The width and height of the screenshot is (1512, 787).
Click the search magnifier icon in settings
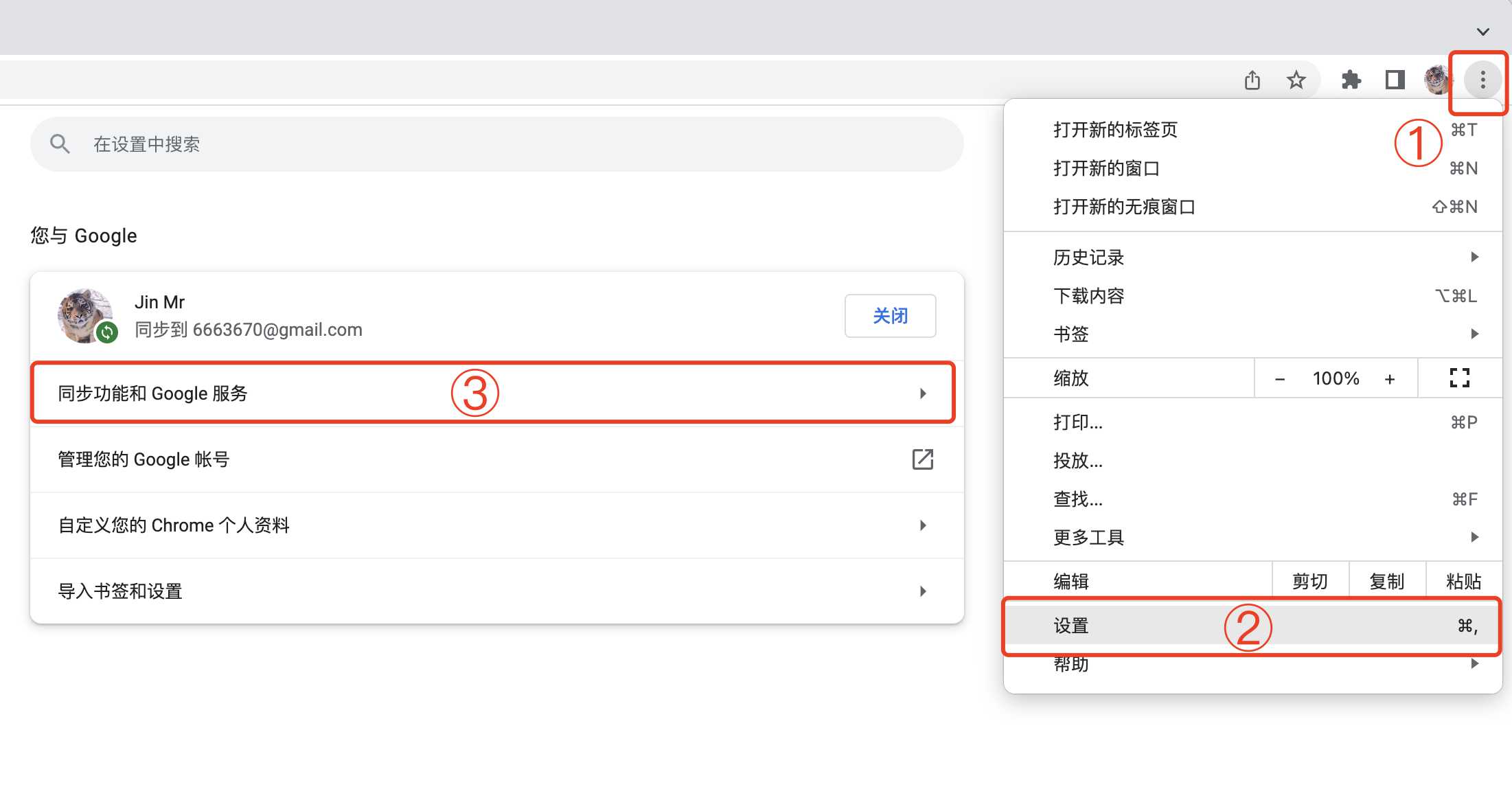60,144
